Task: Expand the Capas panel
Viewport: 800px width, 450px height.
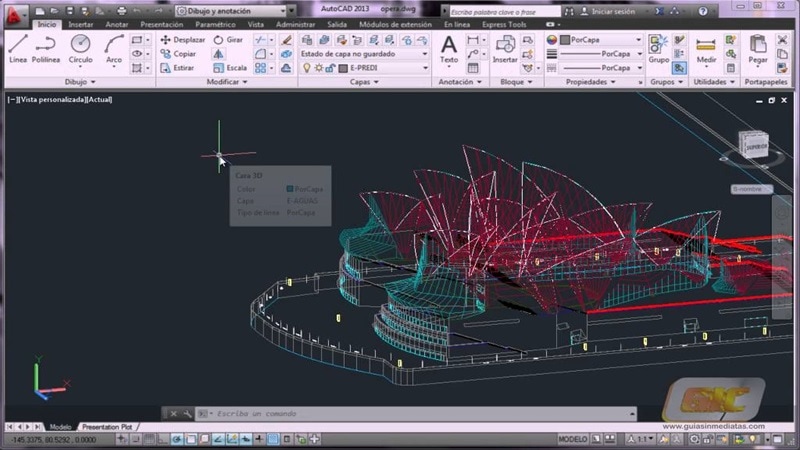Action: [x=364, y=82]
